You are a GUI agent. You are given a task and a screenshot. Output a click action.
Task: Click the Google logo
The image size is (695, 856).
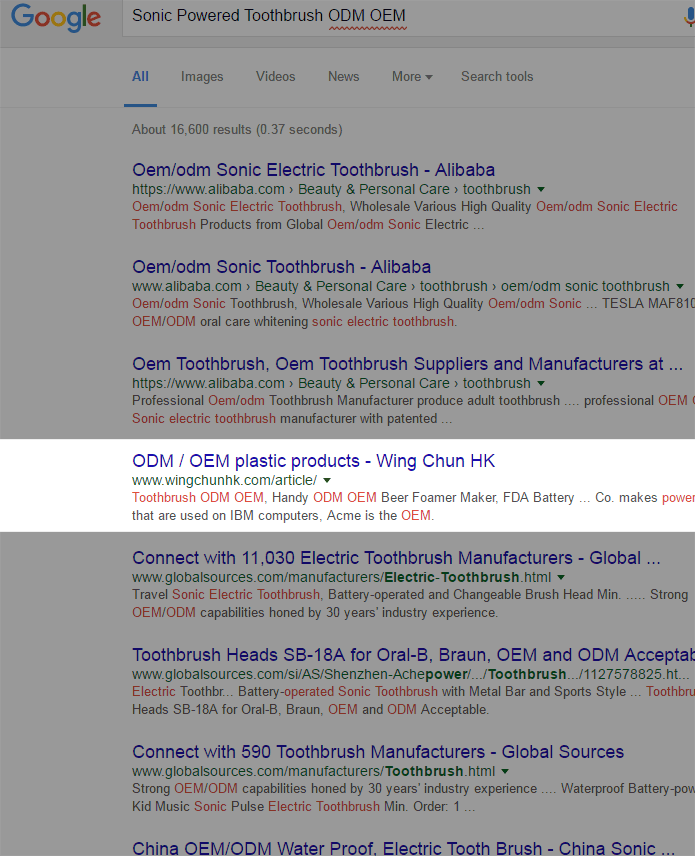tap(56, 17)
